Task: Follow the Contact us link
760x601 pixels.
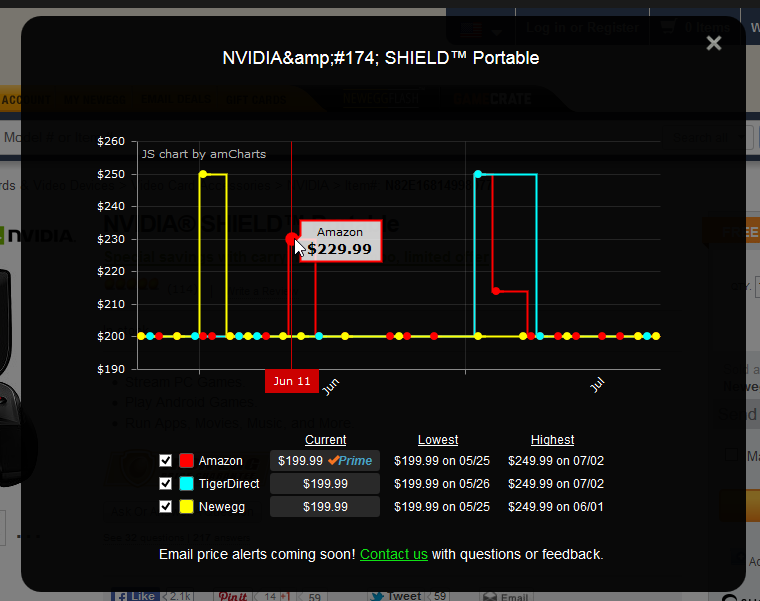Action: [x=394, y=554]
